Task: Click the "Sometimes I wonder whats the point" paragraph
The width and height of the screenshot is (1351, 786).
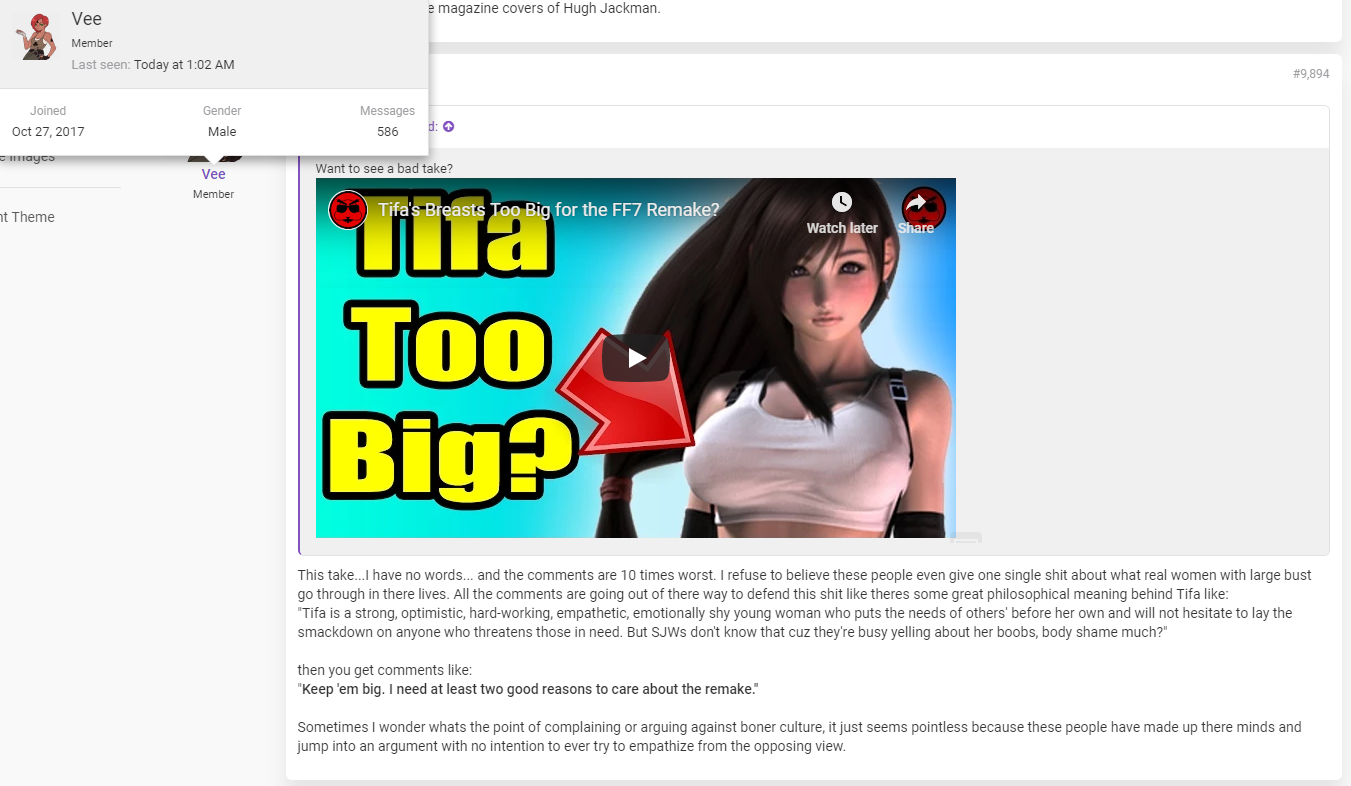Action: (x=799, y=736)
